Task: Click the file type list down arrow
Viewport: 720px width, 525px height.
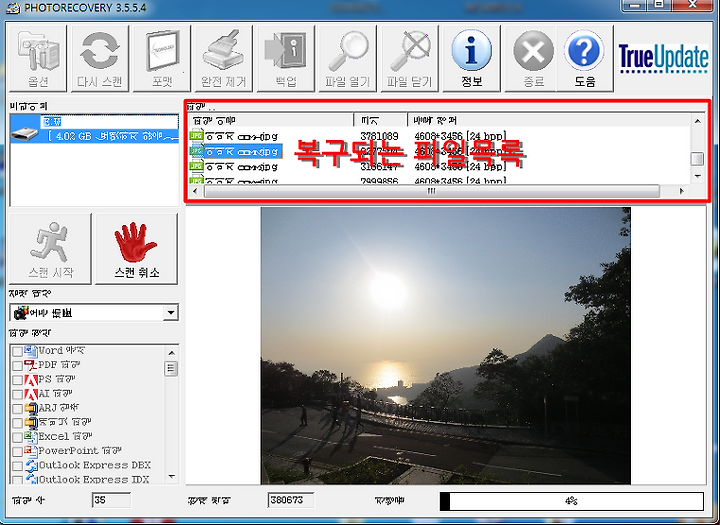Action: click(171, 477)
